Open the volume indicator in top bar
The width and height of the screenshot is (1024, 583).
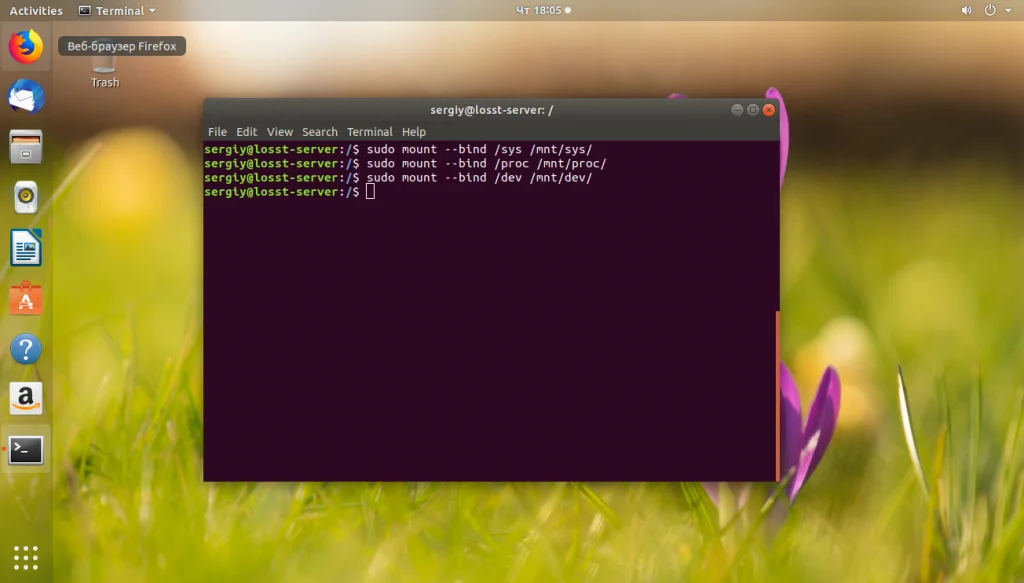pos(966,10)
